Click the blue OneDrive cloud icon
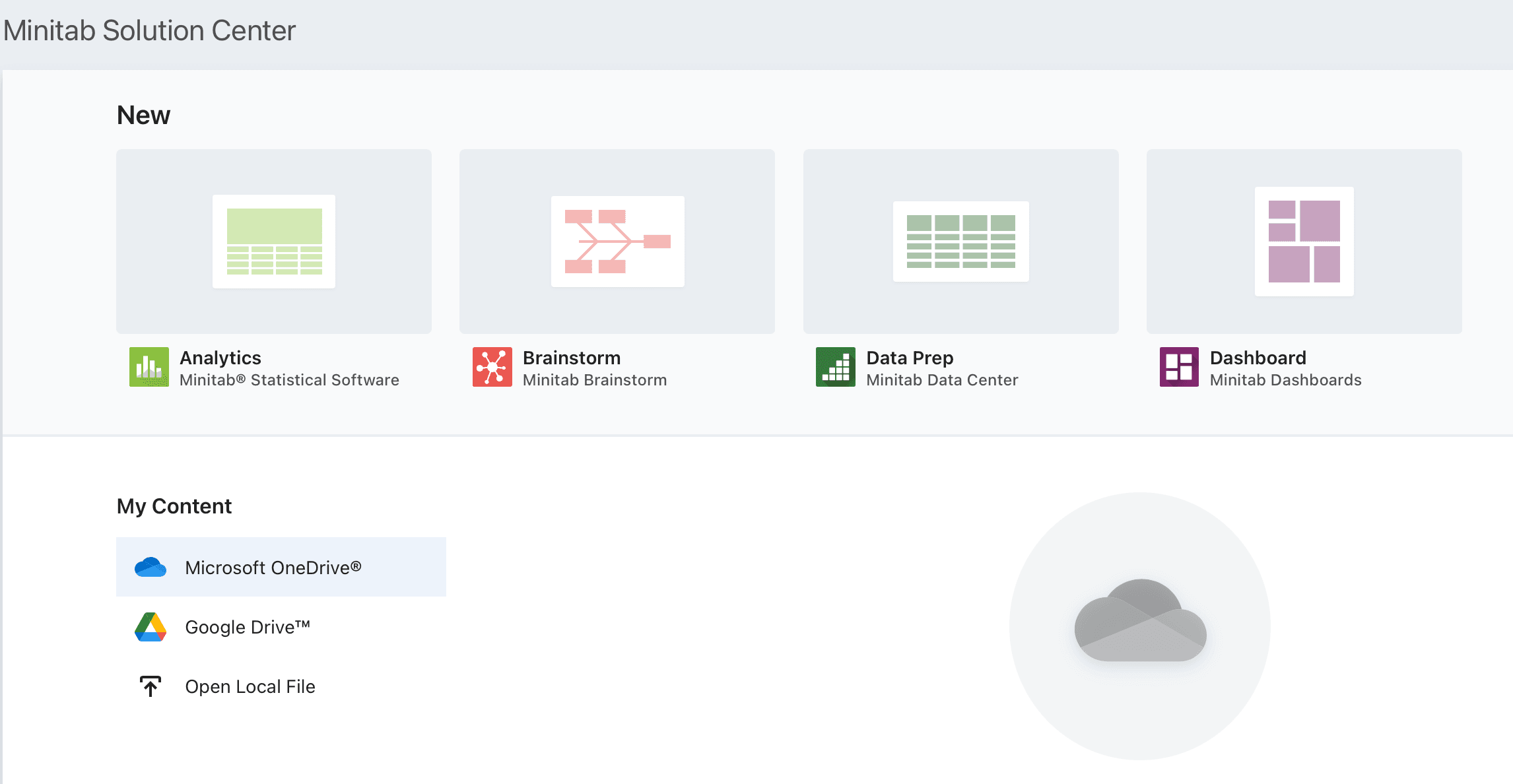 [151, 568]
